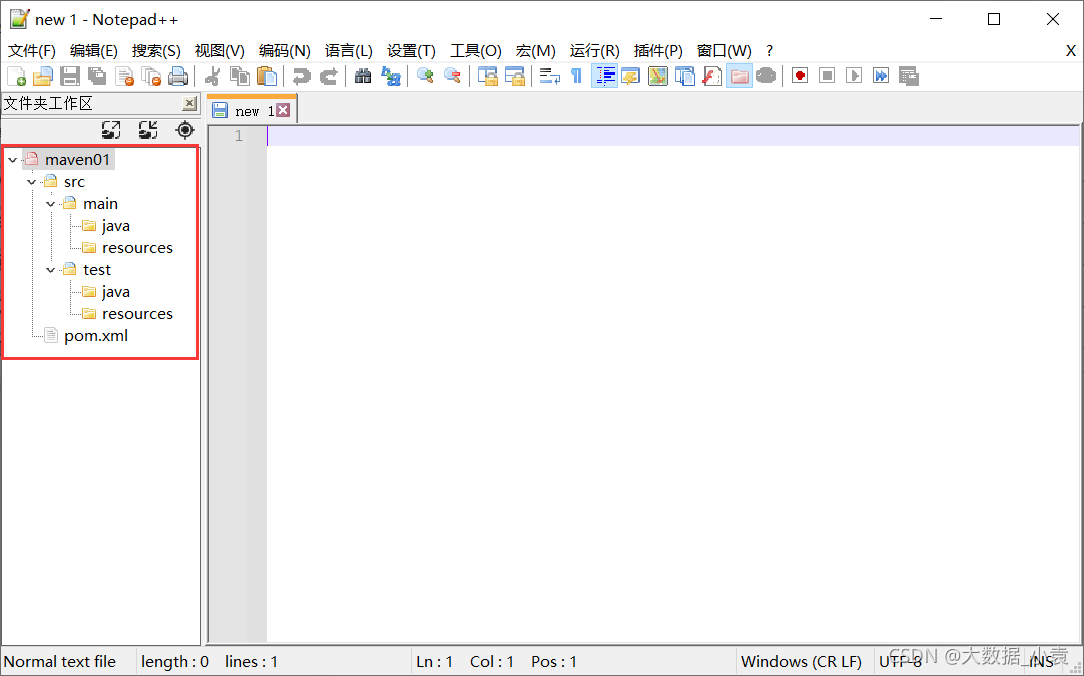Open the Replace toolbar icon
Screen dimensions: 1084x676
click(x=391, y=76)
